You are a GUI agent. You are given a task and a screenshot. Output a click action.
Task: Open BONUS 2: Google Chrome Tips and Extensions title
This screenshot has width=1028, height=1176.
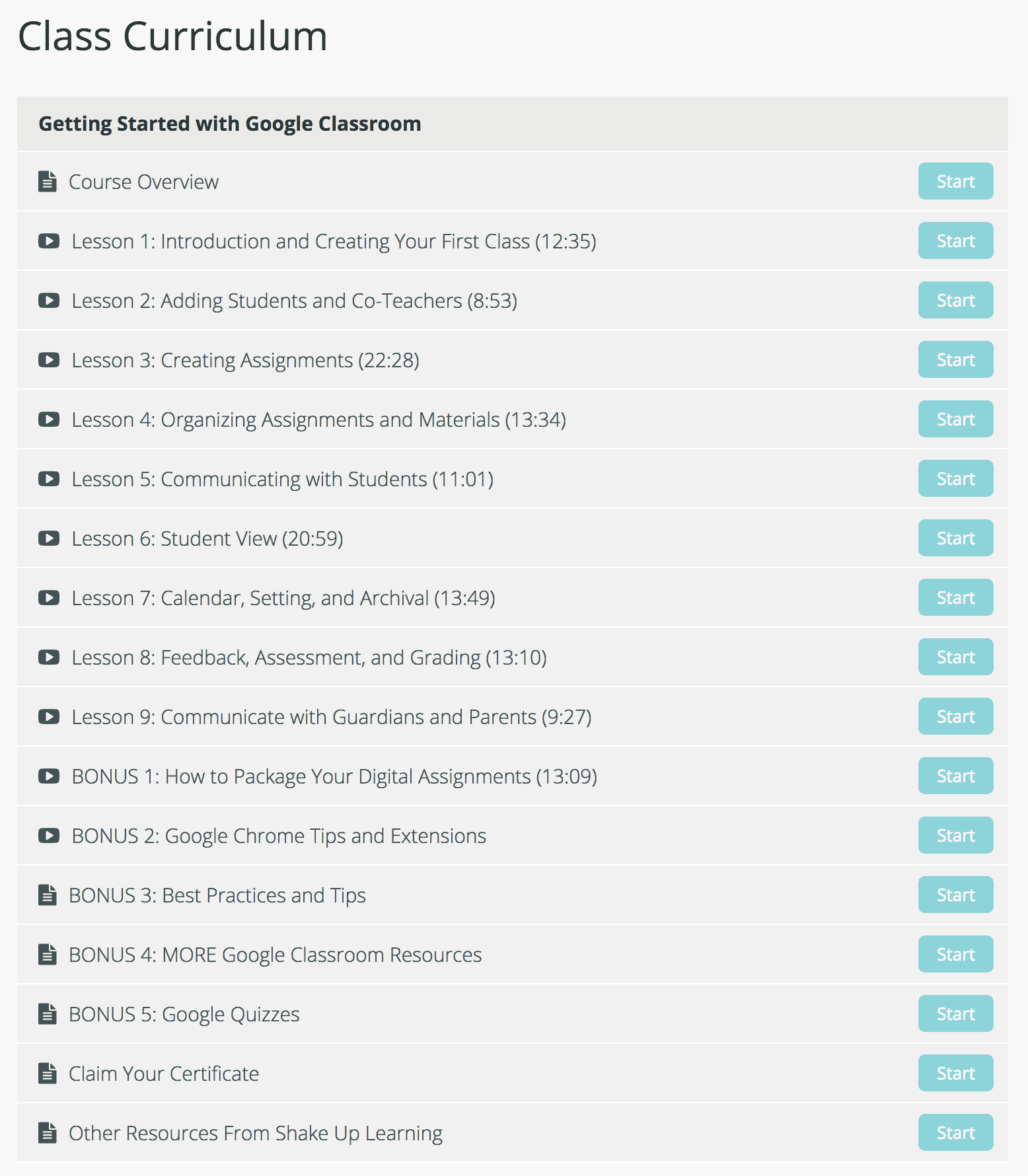(279, 836)
